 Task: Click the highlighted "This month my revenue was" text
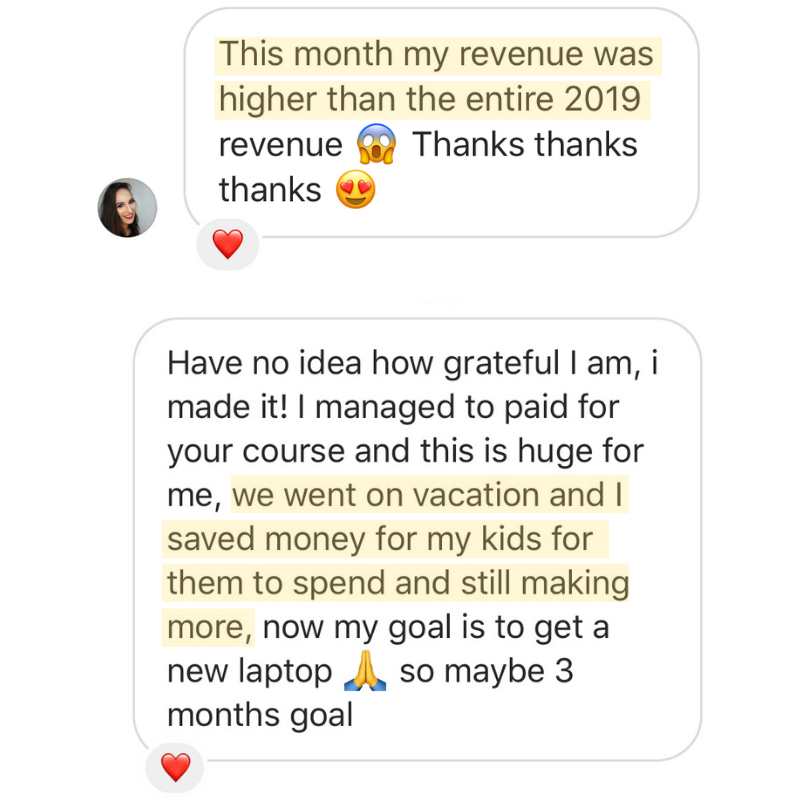click(437, 55)
